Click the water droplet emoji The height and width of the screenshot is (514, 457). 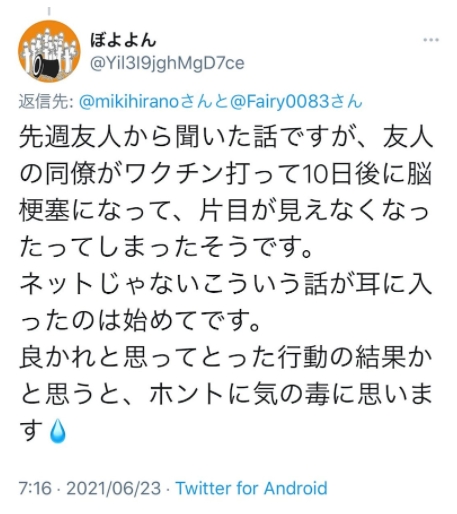click(x=57, y=431)
